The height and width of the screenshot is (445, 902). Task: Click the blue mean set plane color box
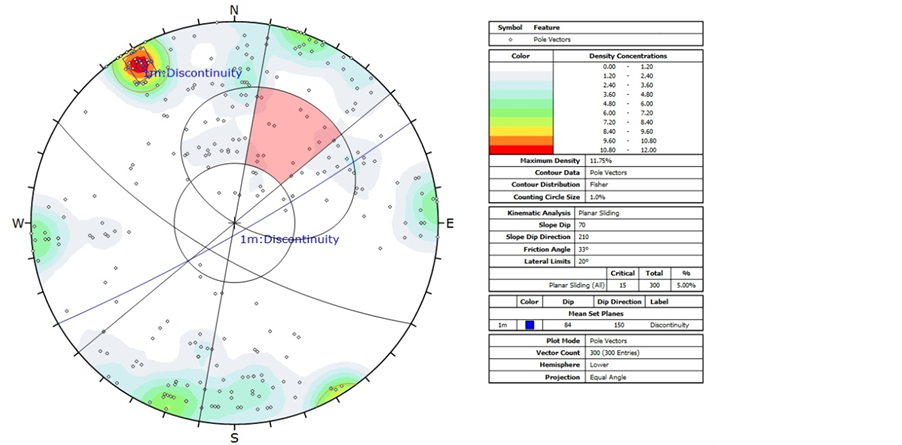[530, 325]
